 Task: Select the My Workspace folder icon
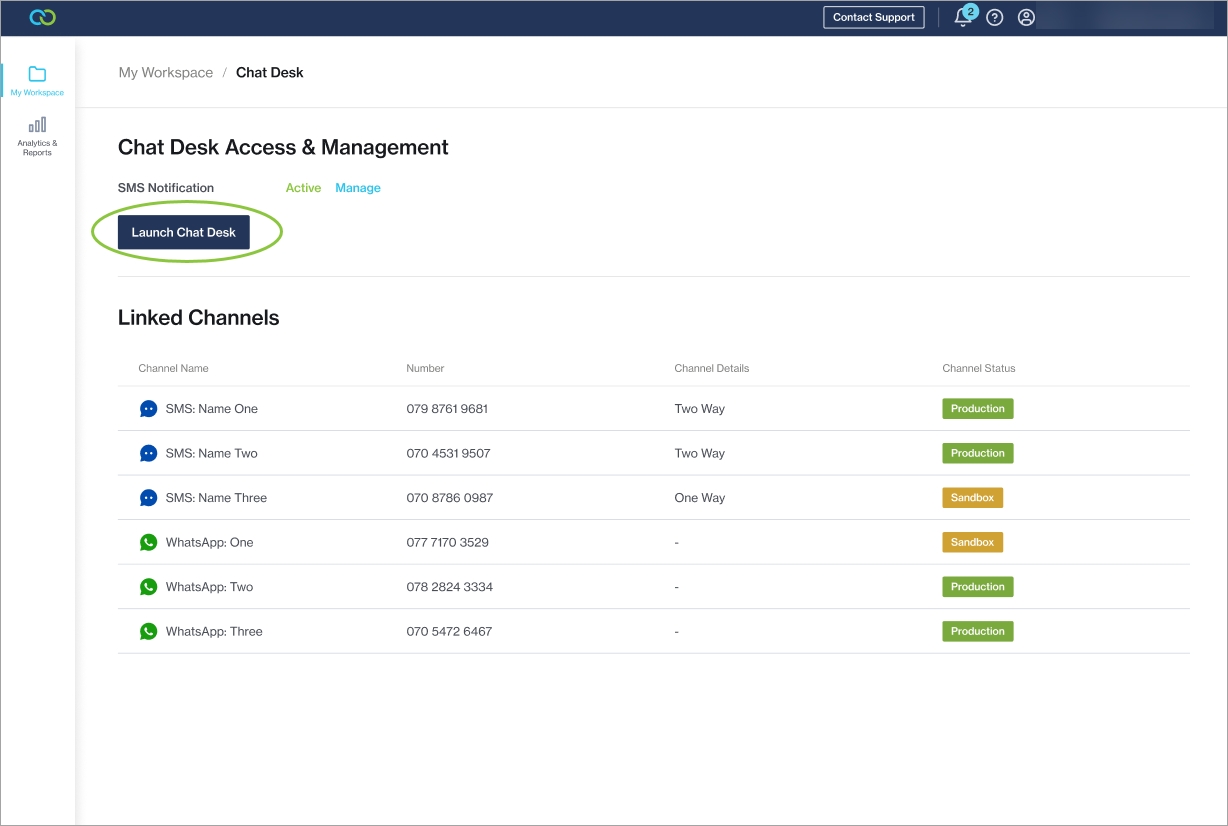click(37, 75)
